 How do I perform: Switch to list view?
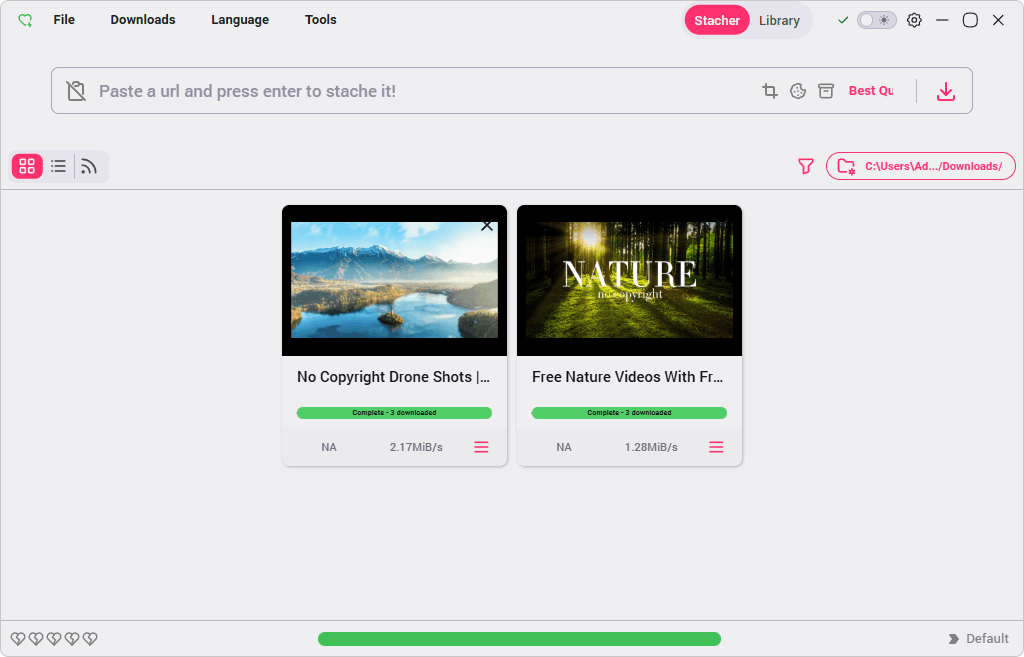coord(58,167)
